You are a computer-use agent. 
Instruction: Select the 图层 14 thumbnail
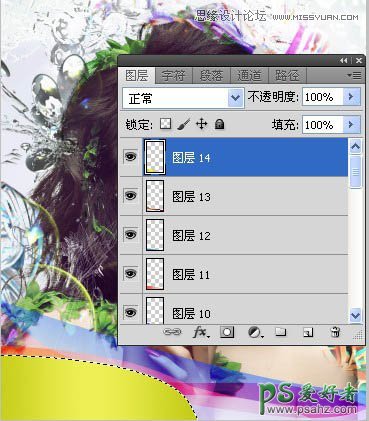[155, 157]
